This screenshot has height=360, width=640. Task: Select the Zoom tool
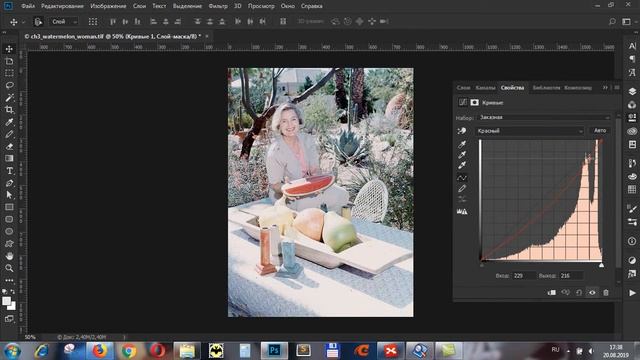click(x=9, y=268)
